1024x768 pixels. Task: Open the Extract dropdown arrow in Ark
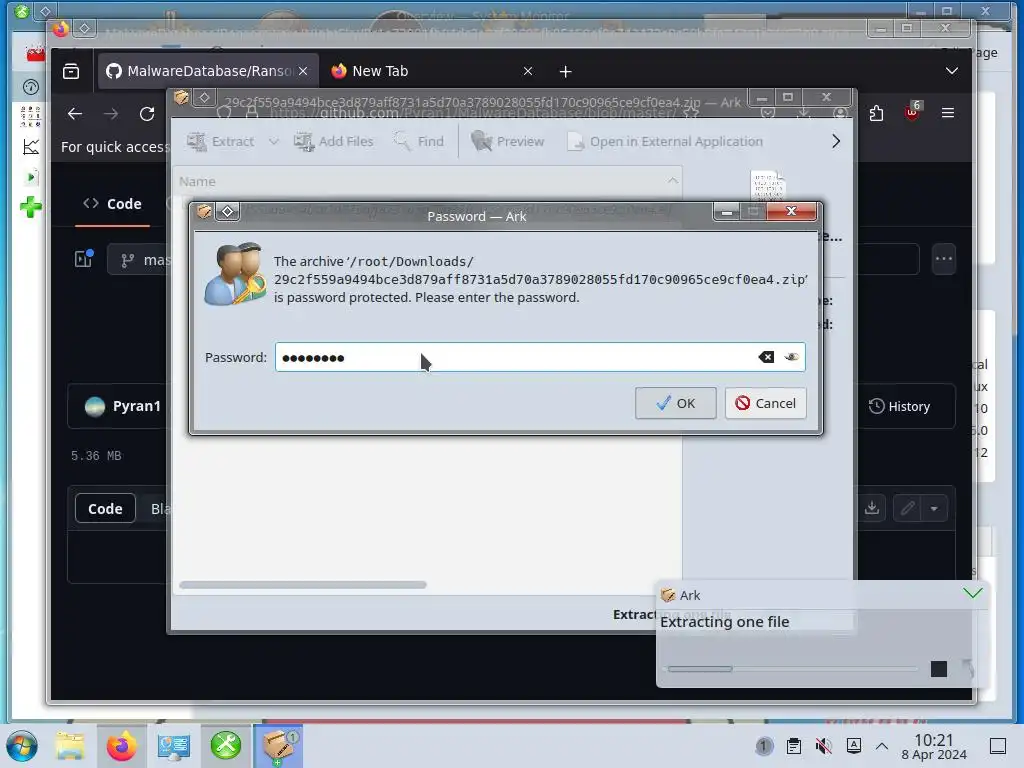click(274, 141)
